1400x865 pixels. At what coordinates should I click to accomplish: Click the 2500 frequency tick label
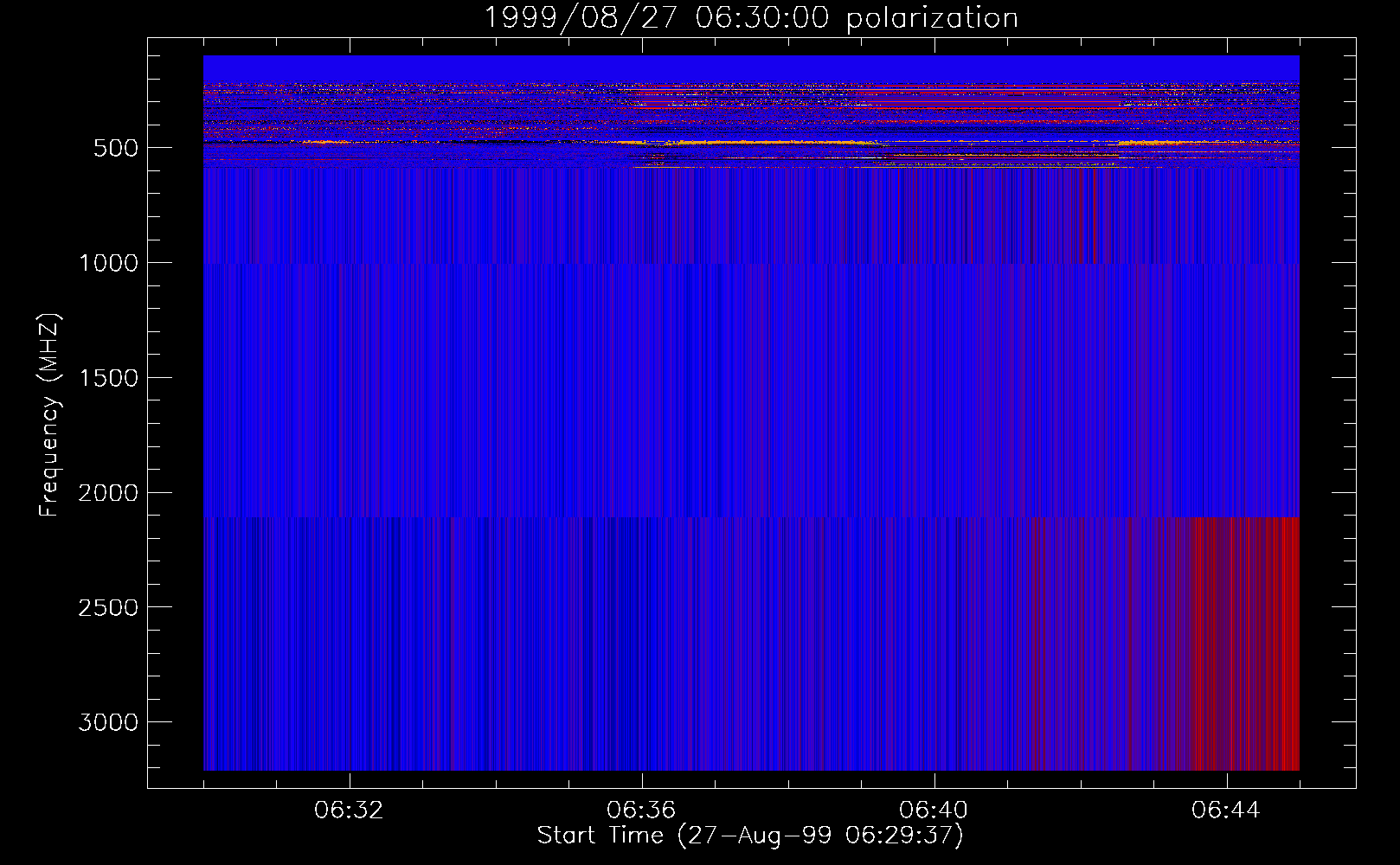coord(108,608)
